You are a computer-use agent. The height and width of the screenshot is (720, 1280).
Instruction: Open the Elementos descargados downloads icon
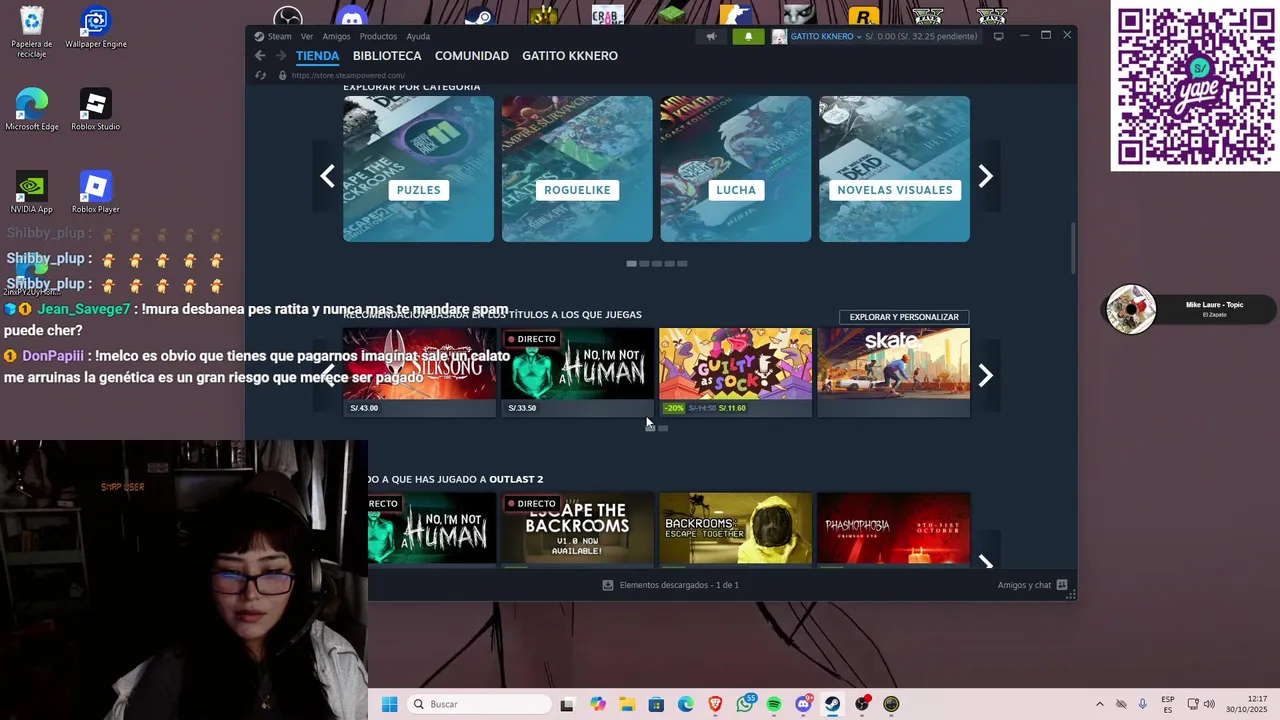click(x=607, y=585)
